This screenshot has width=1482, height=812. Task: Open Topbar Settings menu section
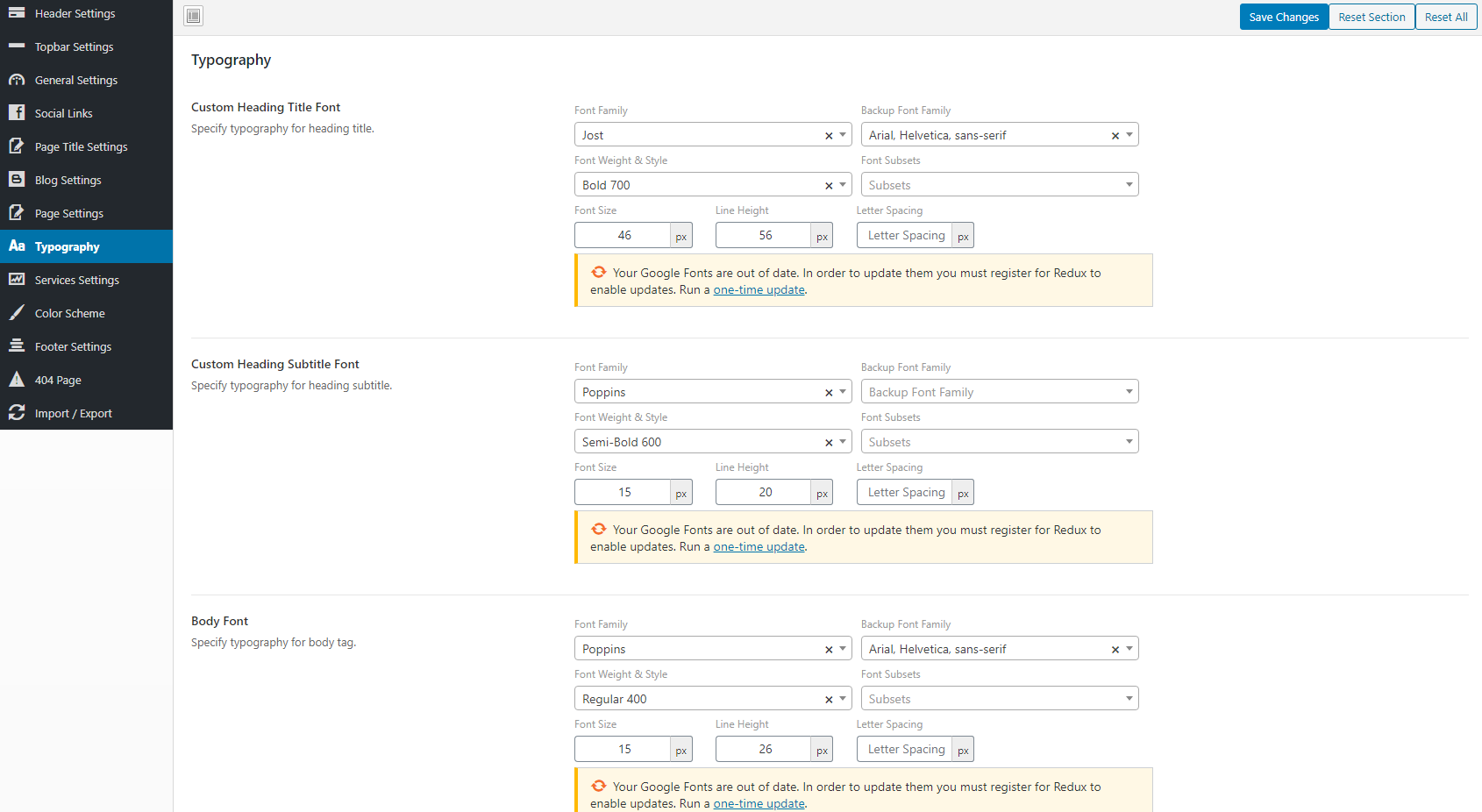click(86, 46)
